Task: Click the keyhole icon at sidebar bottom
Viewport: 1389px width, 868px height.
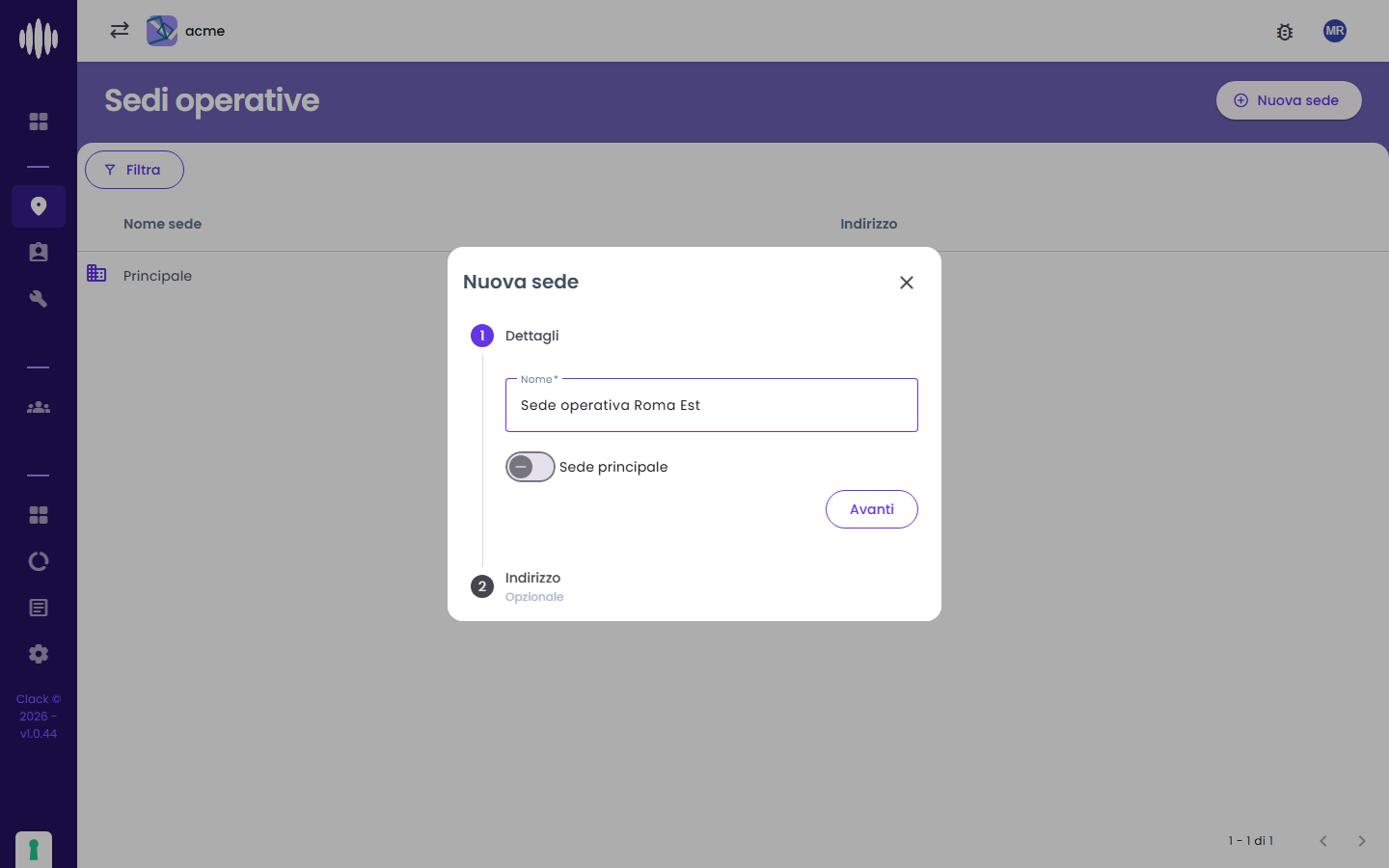Action: 34,850
